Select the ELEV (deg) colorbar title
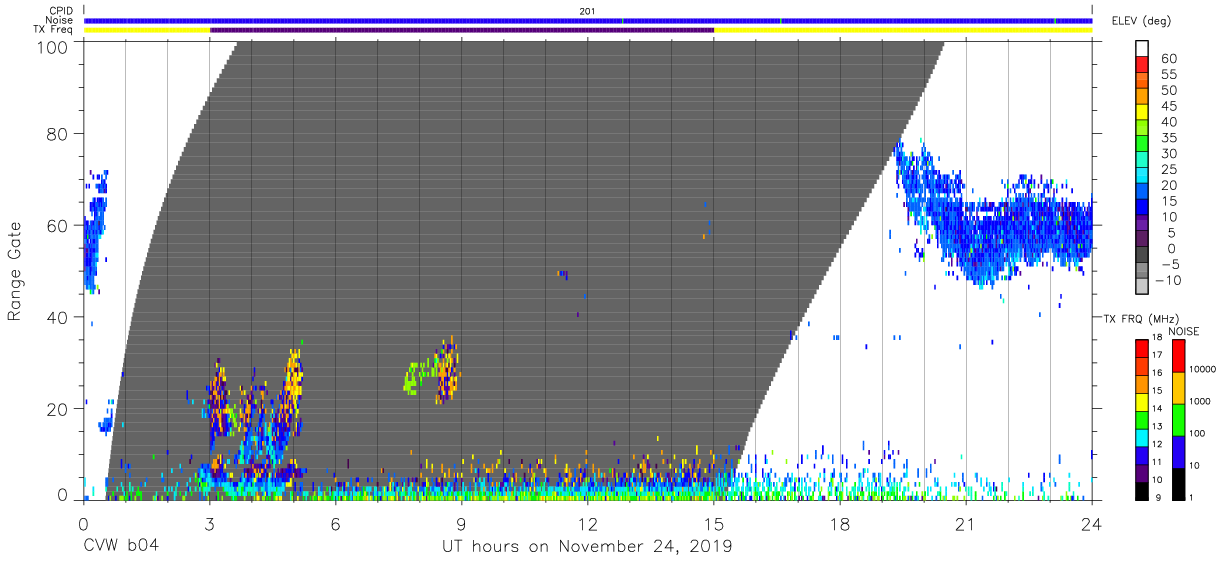 pos(1141,21)
